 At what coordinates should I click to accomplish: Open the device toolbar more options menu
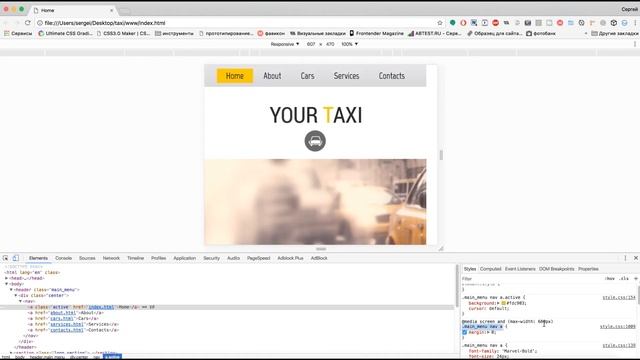click(635, 44)
